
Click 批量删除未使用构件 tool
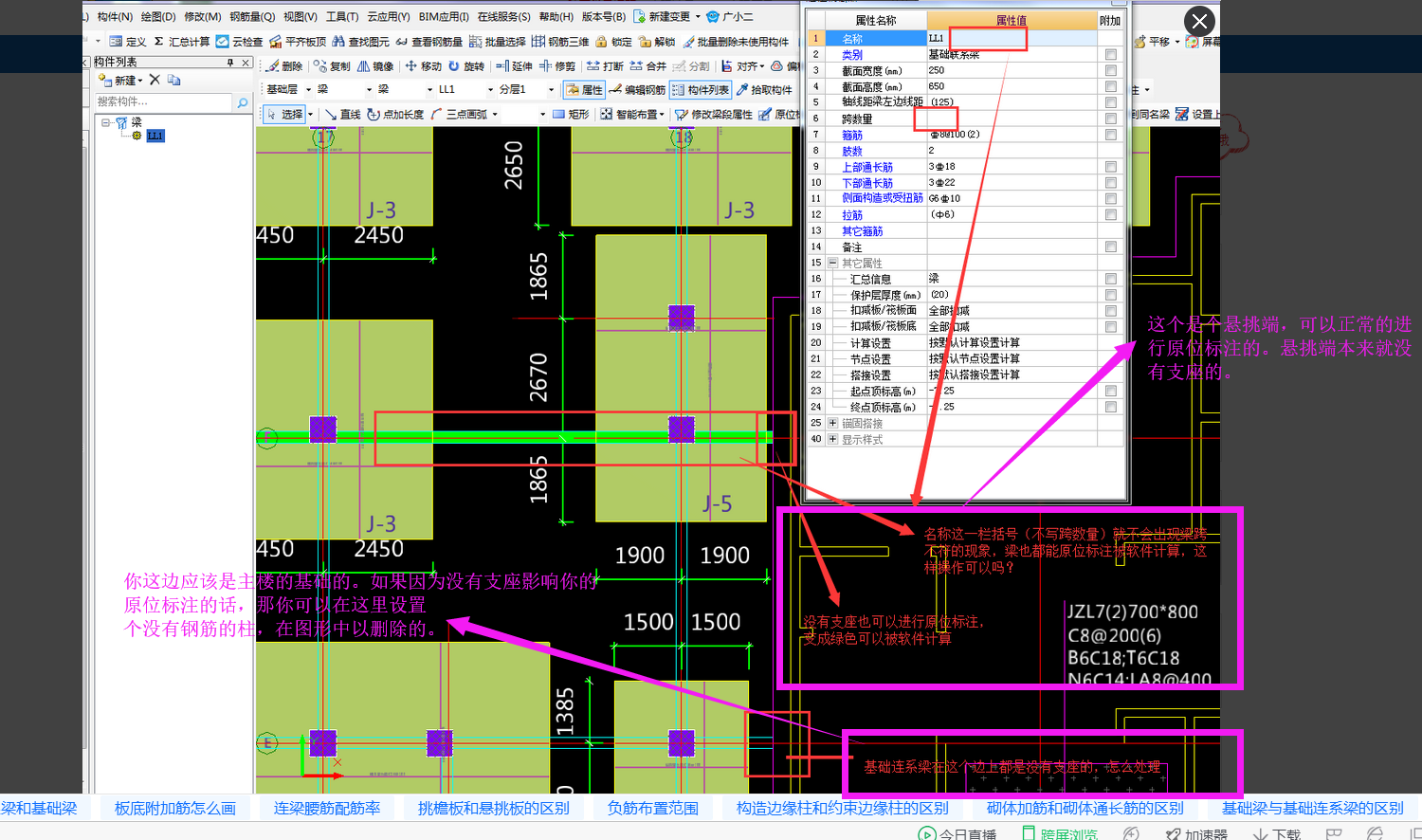tap(736, 42)
